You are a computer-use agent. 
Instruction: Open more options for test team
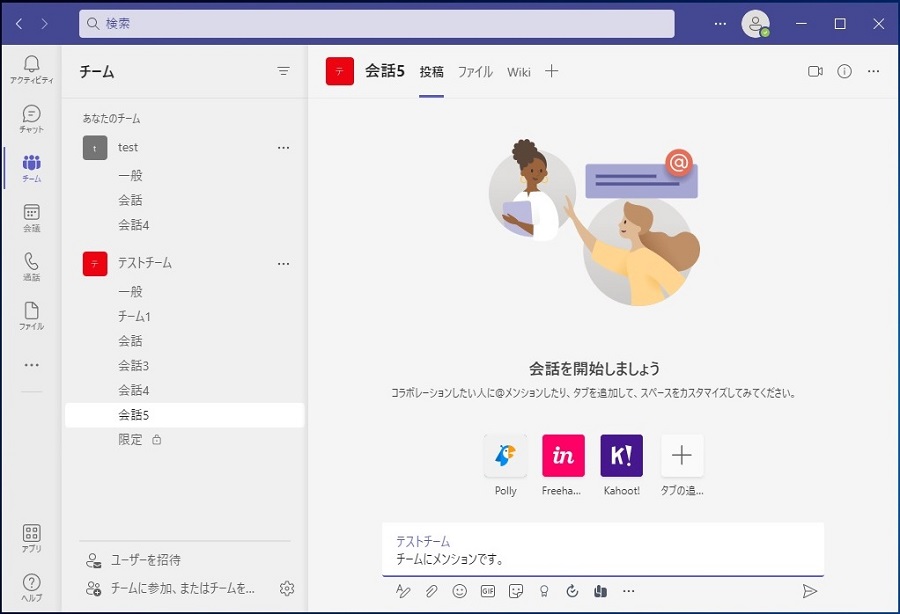tap(283, 148)
